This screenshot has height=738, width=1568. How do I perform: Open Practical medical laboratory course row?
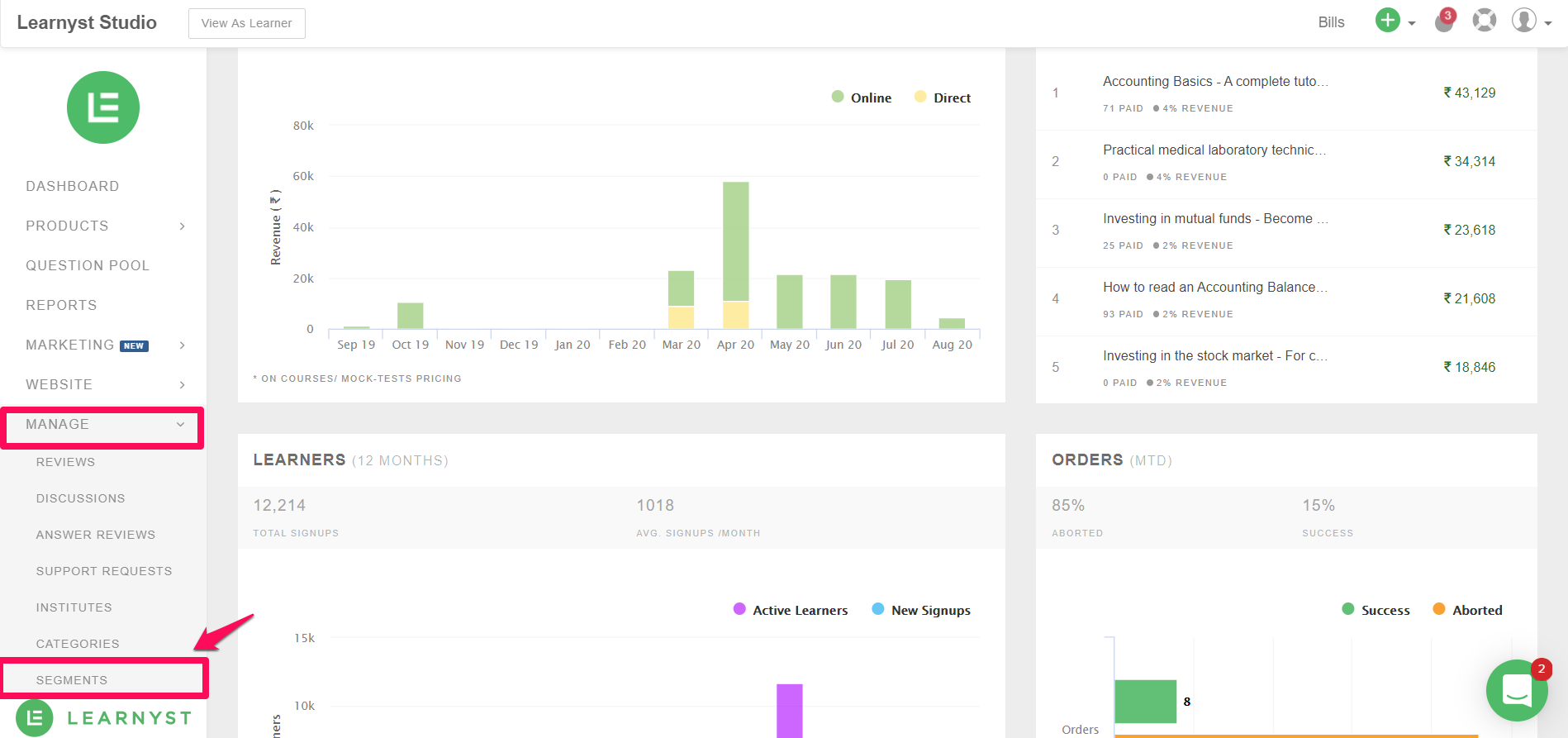tap(1286, 163)
